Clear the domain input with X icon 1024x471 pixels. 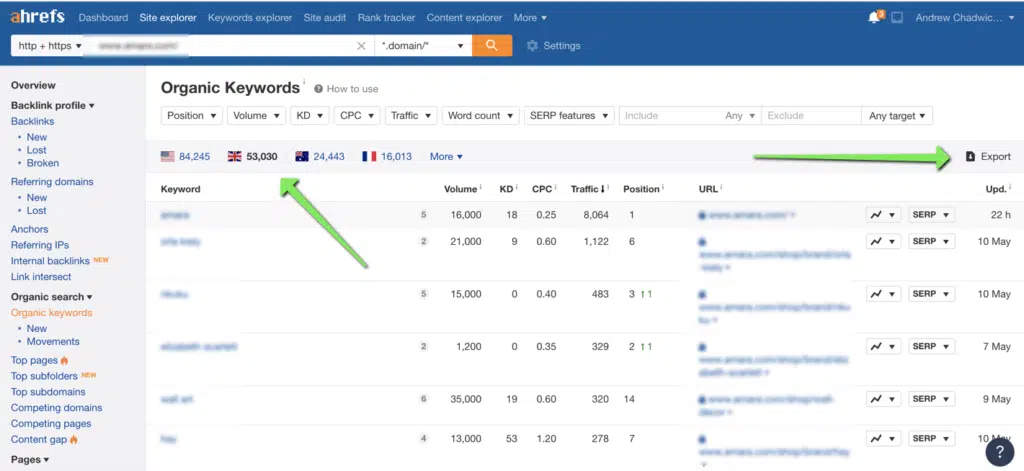(361, 46)
